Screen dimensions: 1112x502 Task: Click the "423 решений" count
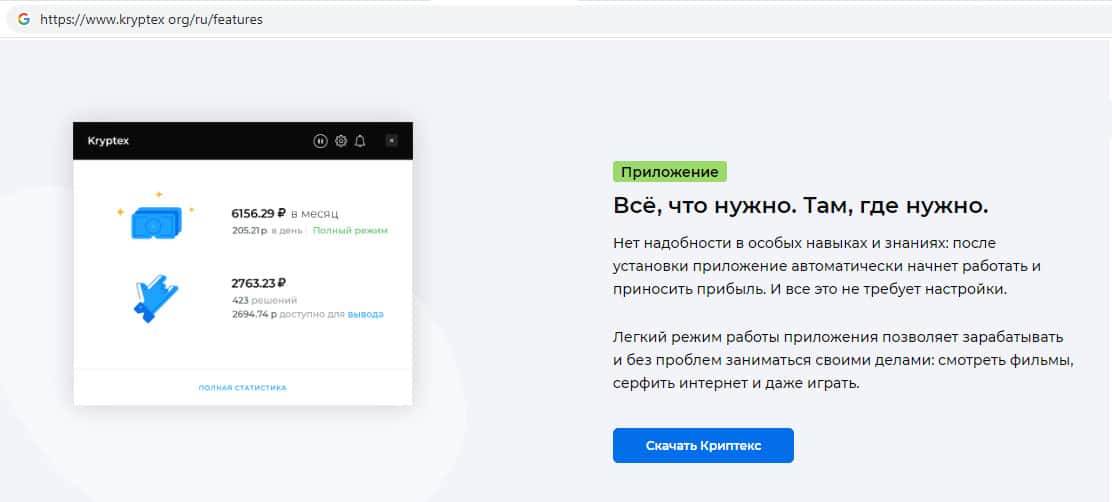(x=265, y=301)
